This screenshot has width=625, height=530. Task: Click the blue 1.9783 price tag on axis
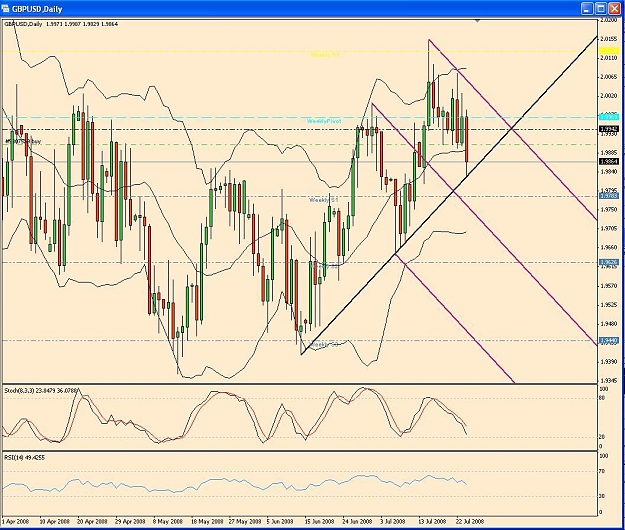pyautogui.click(x=609, y=196)
